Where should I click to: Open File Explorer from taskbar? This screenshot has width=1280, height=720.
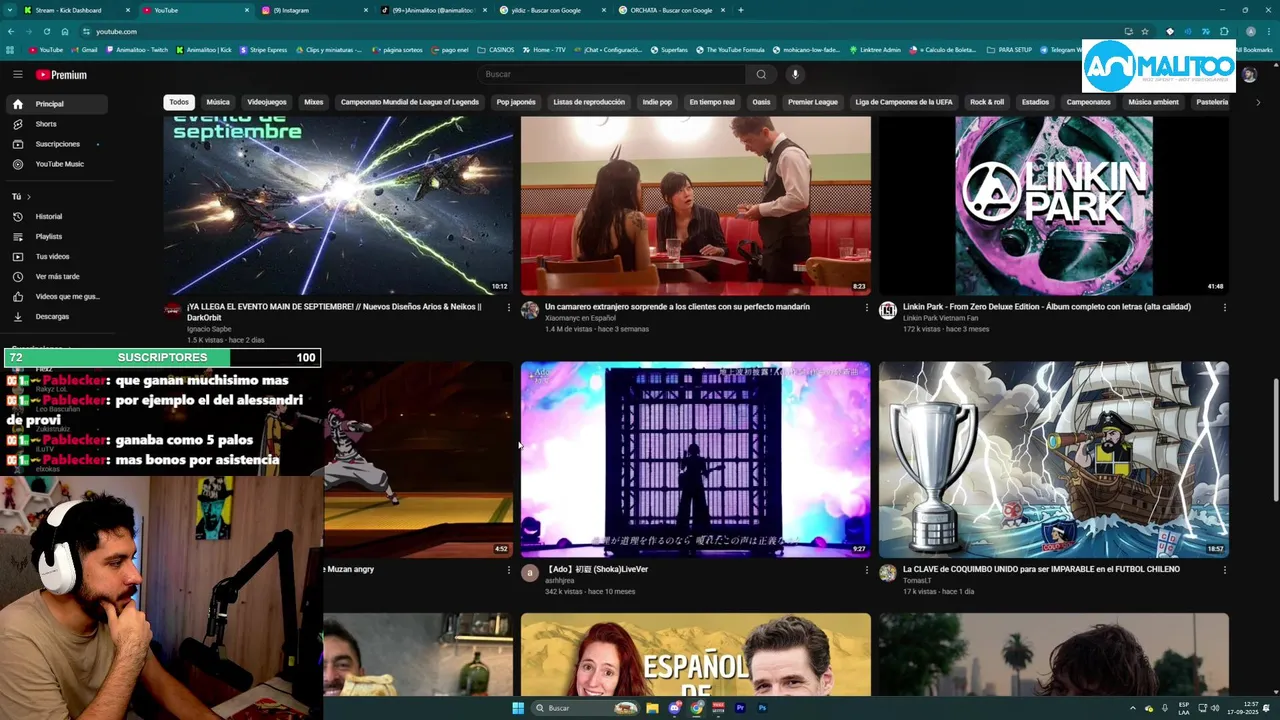[x=652, y=708]
